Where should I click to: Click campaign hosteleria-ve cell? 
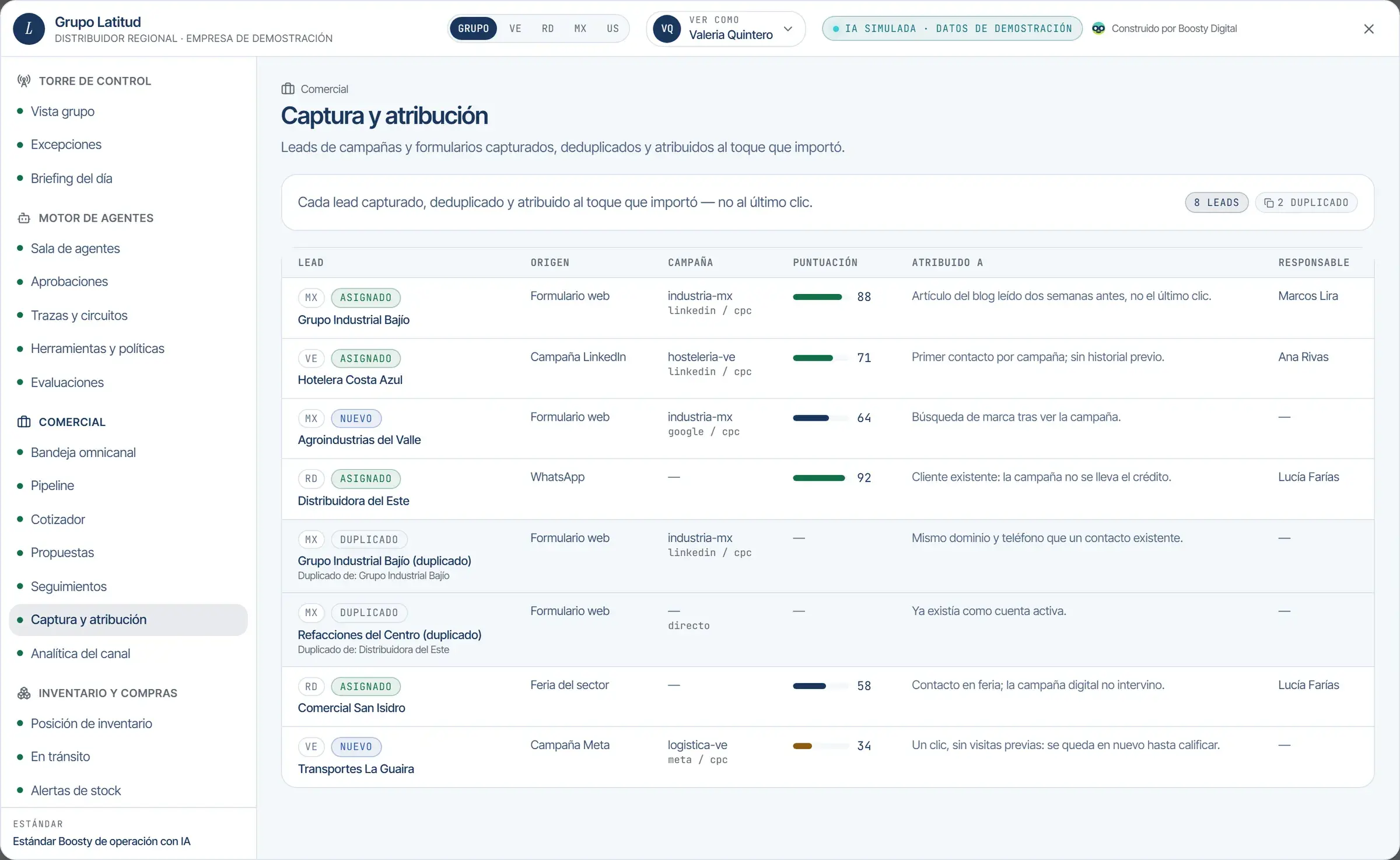point(709,363)
